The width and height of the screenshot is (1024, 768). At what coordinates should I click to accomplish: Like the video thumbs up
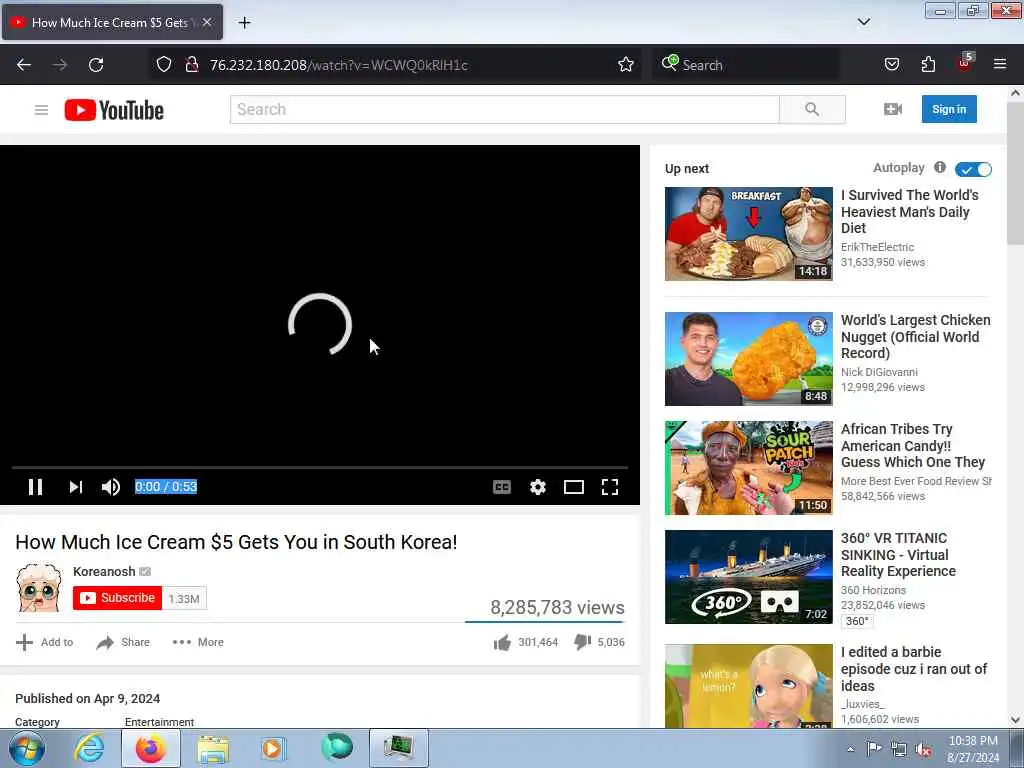pos(502,643)
